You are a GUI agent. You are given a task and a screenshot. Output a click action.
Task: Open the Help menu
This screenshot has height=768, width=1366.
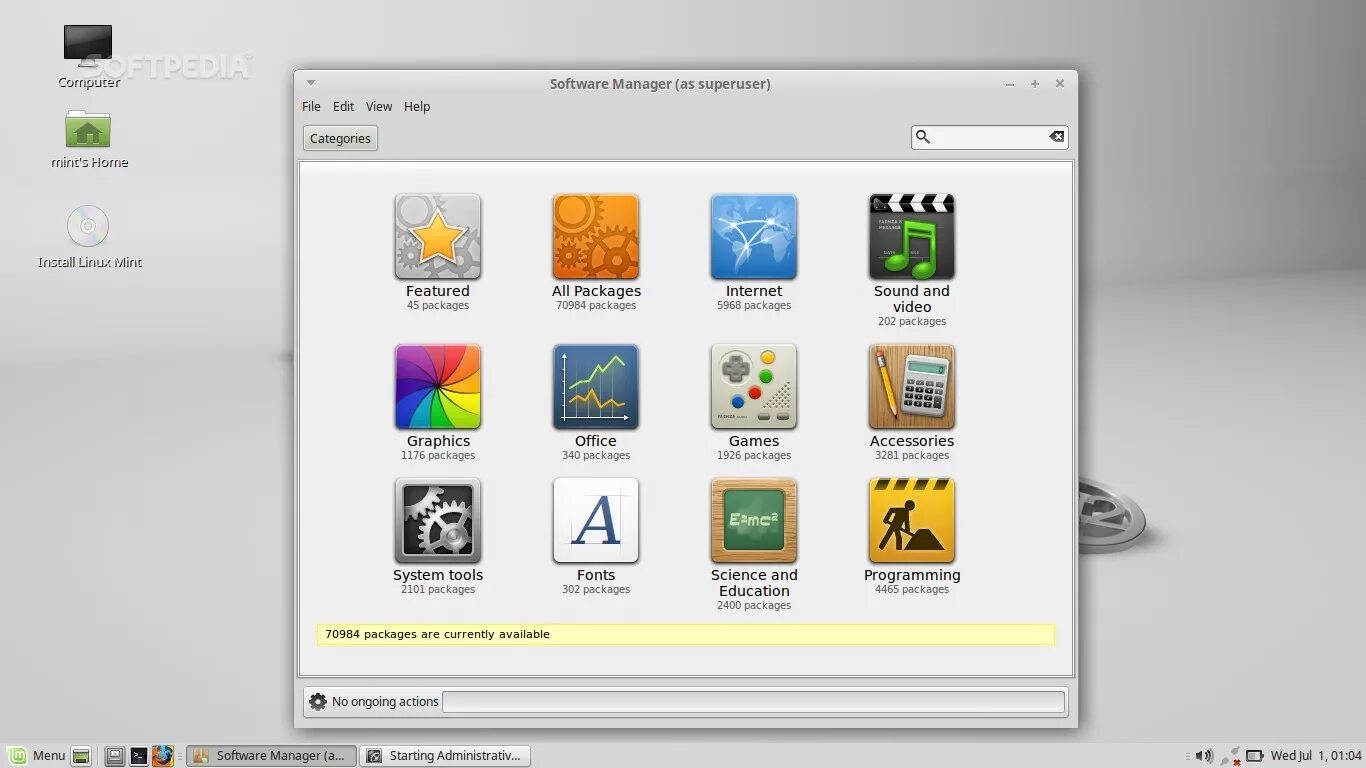[417, 107]
